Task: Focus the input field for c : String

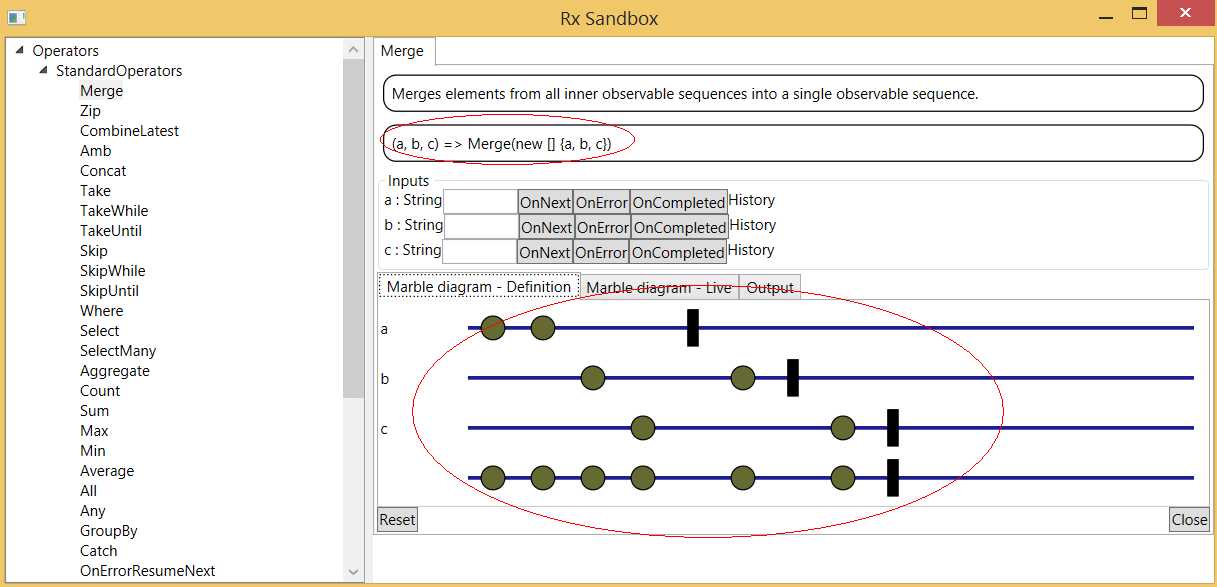Action: pyautogui.click(x=480, y=251)
